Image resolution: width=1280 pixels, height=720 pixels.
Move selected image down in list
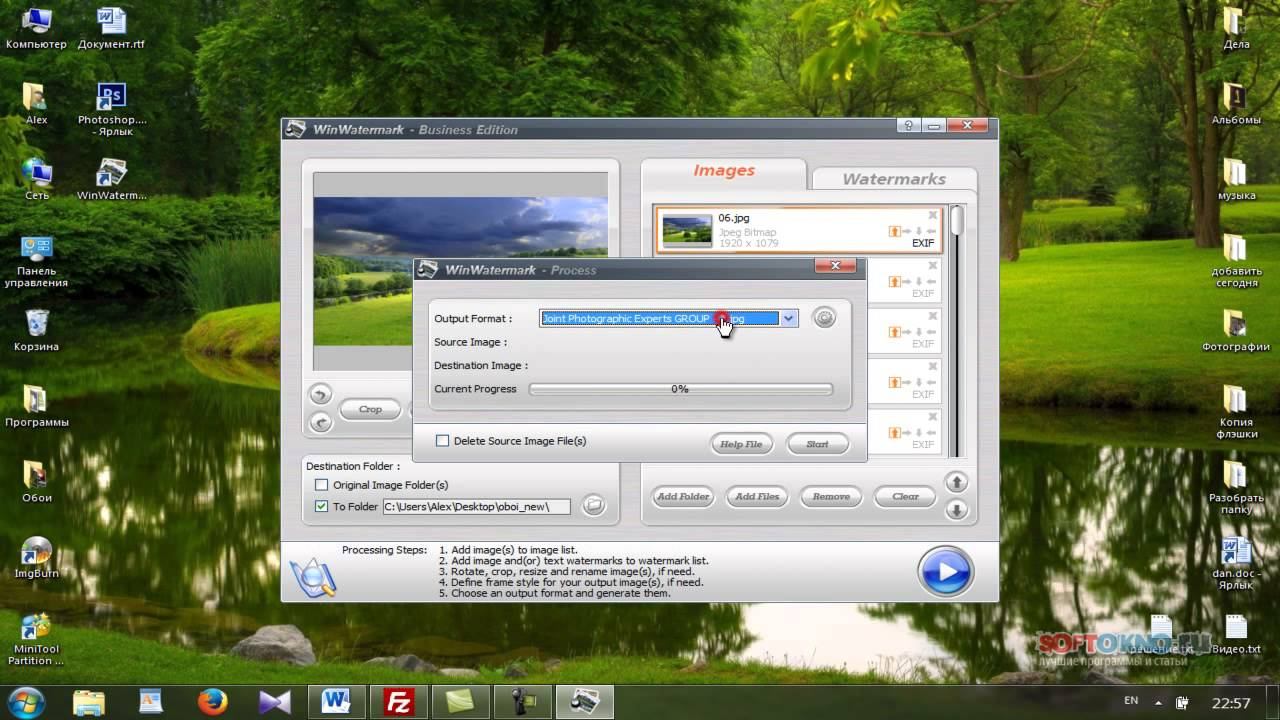pyautogui.click(x=957, y=510)
